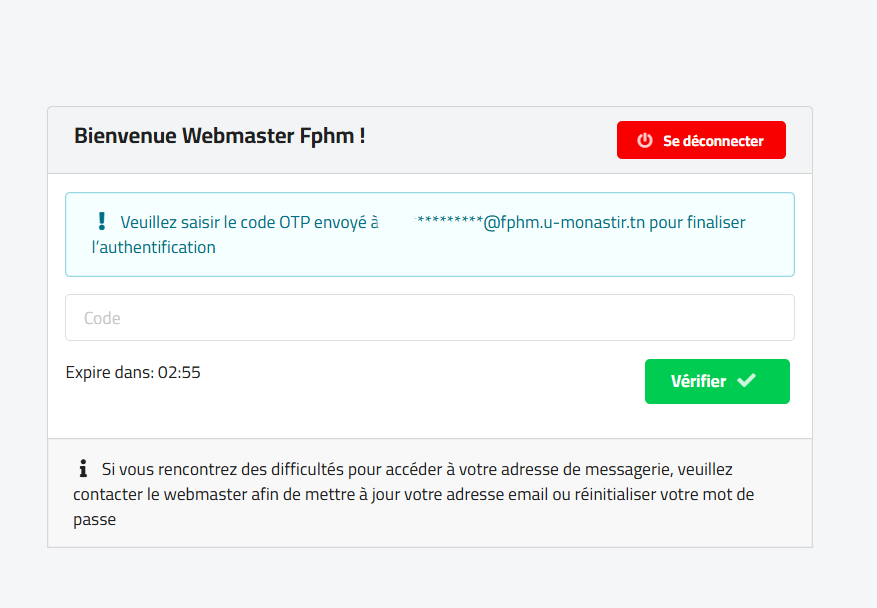Click the word l'authentification in the alert
The height and width of the screenshot is (608, 877).
pyautogui.click(x=153, y=247)
